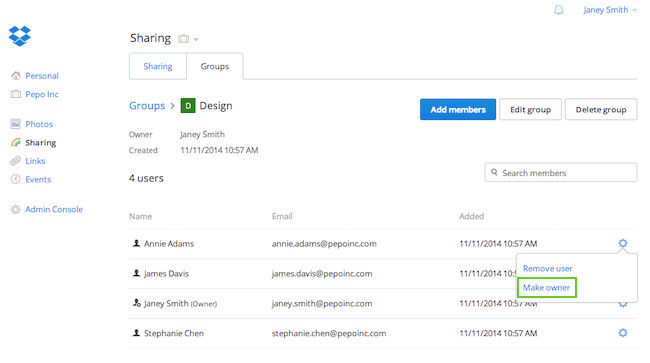
Task: Click the green Design group icon
Action: click(x=188, y=106)
